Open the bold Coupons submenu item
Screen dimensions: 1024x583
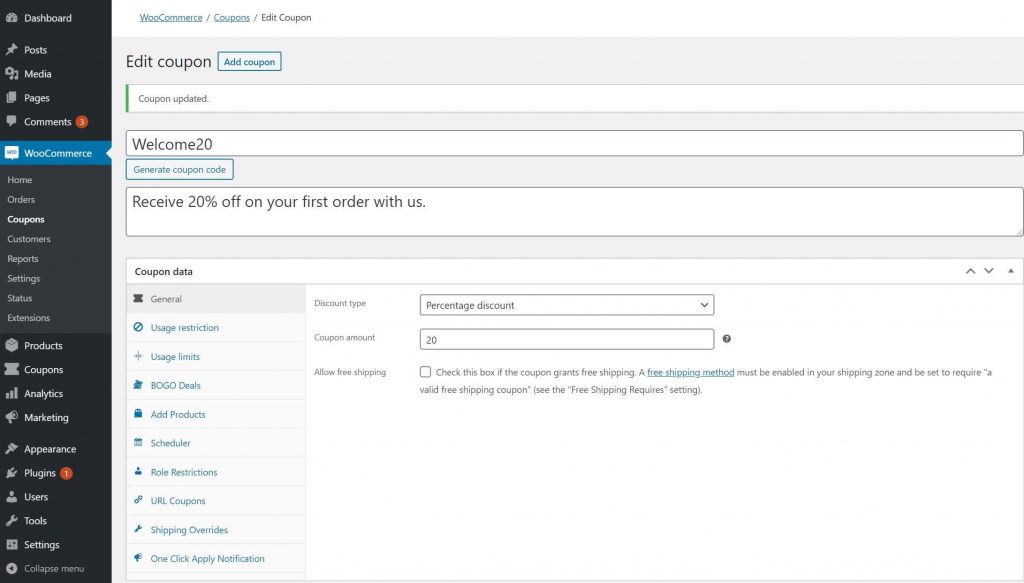[x=26, y=219]
